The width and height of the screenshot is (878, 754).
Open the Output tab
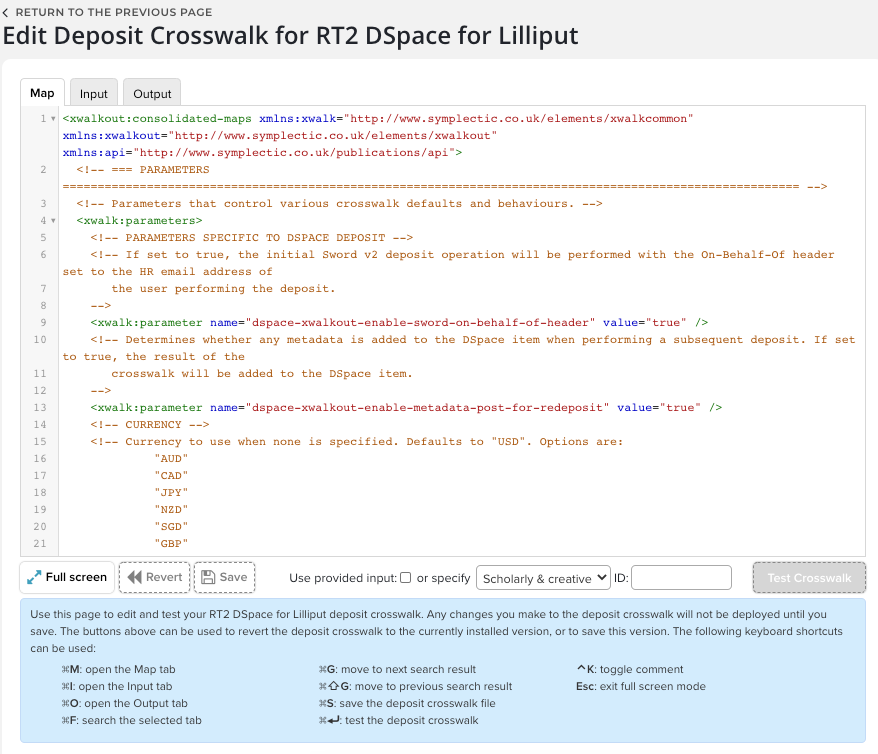tap(152, 93)
